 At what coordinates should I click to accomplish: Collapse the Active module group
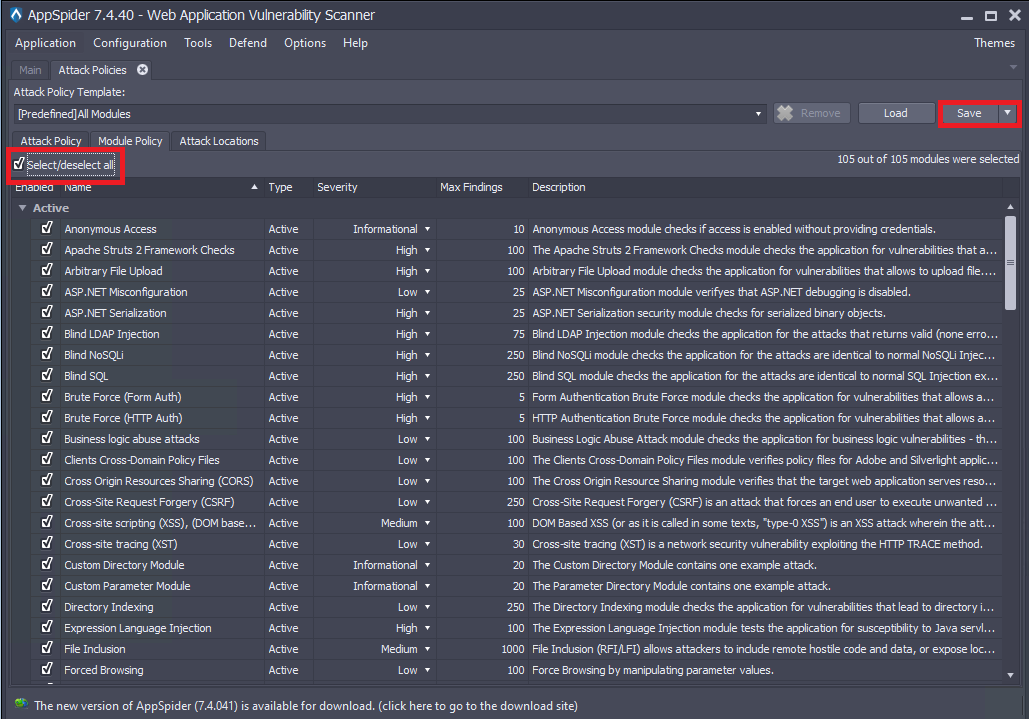(x=22, y=208)
